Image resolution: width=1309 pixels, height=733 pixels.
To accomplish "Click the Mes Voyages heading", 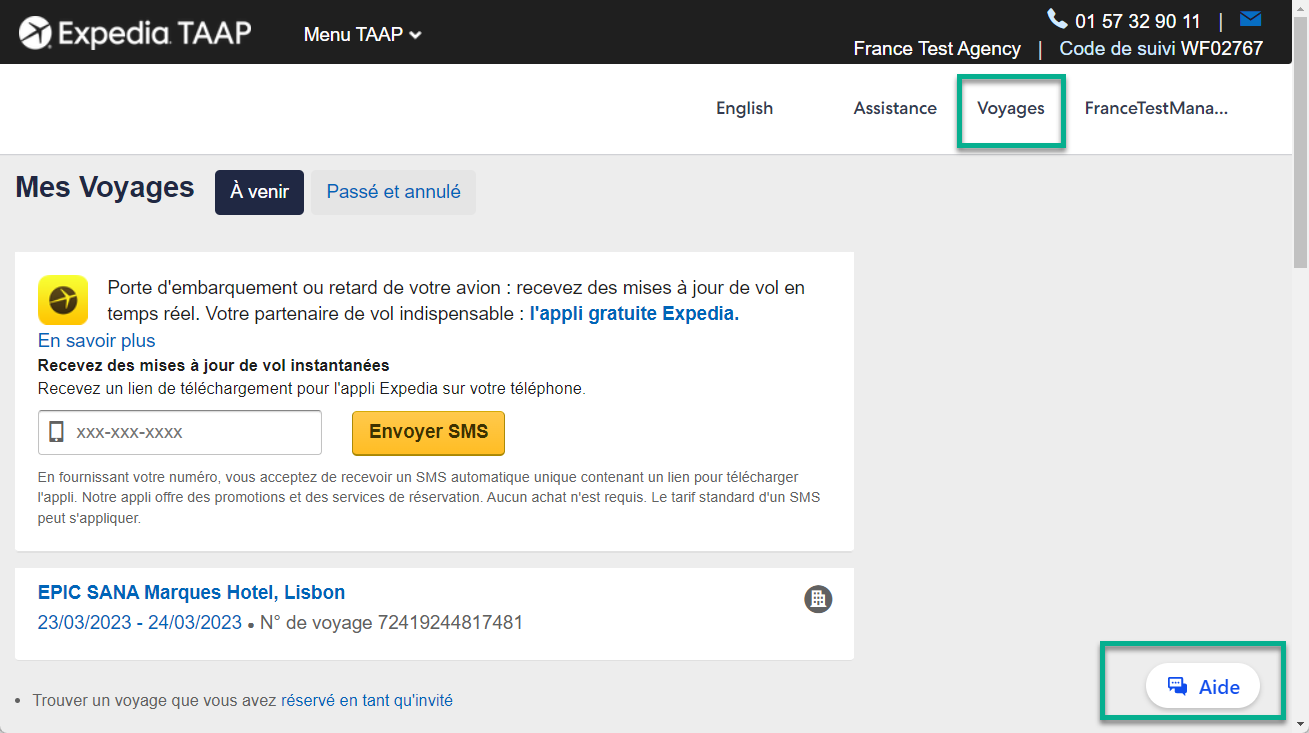I will pyautogui.click(x=105, y=187).
